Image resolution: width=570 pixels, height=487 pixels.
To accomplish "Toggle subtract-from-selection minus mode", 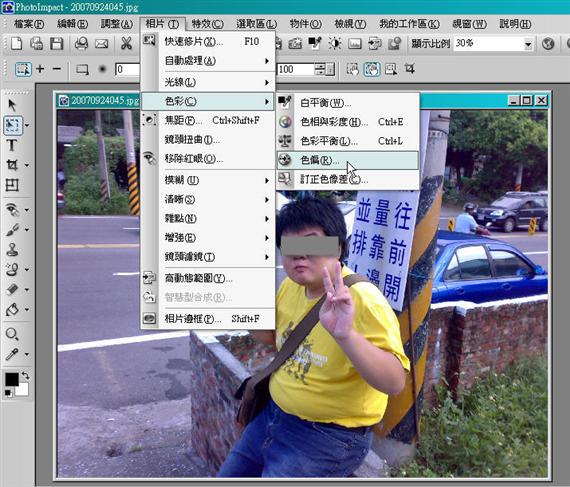I will [x=57, y=69].
